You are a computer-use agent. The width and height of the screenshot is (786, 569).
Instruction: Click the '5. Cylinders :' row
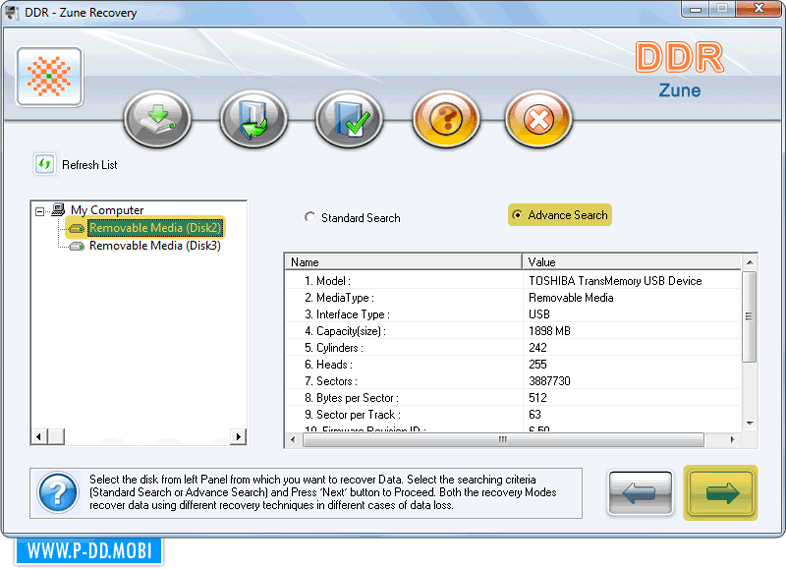click(513, 348)
